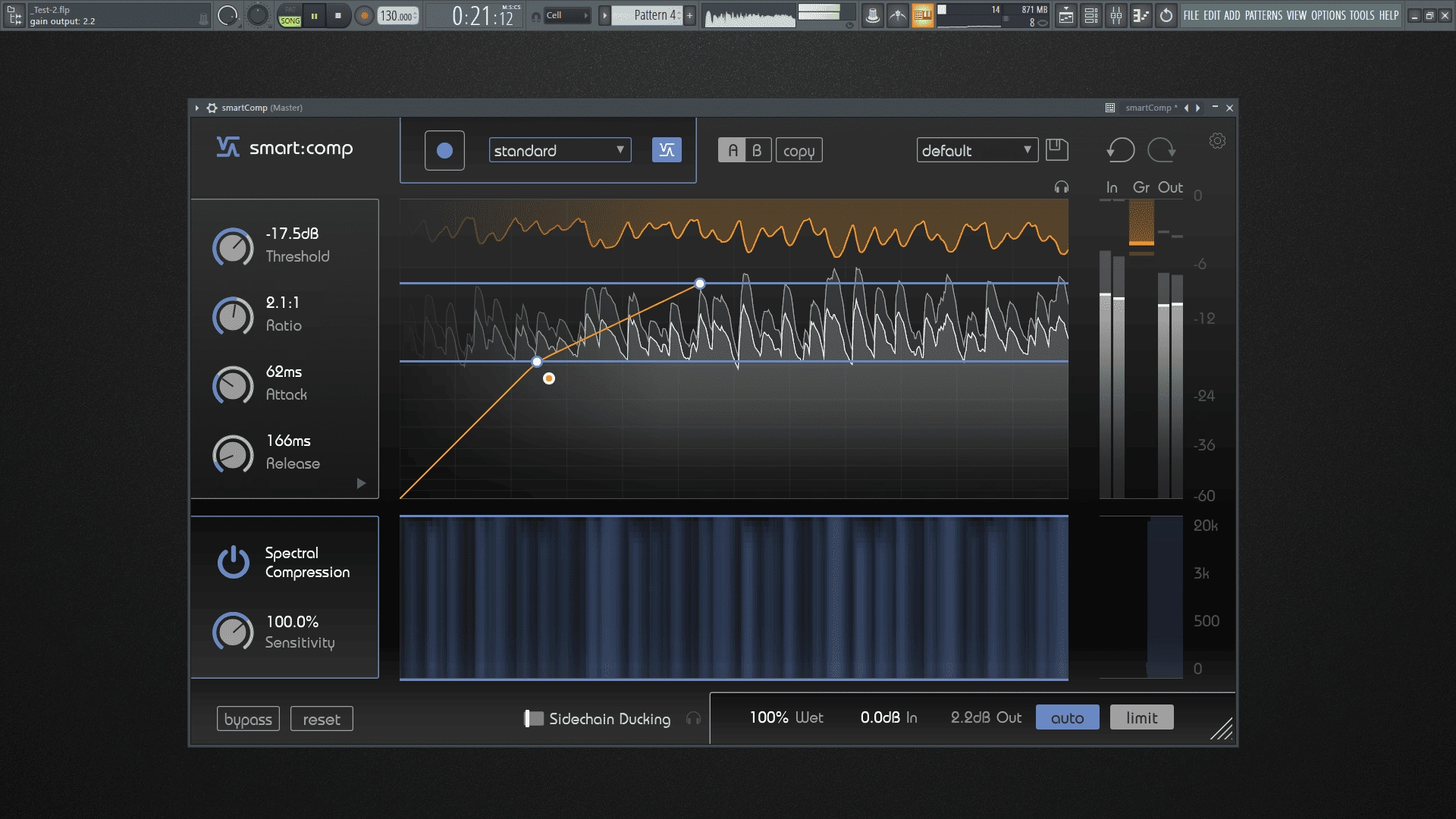Screen dimensions: 1456x819
Task: Click the Sensitivity knob
Action: 233,632
